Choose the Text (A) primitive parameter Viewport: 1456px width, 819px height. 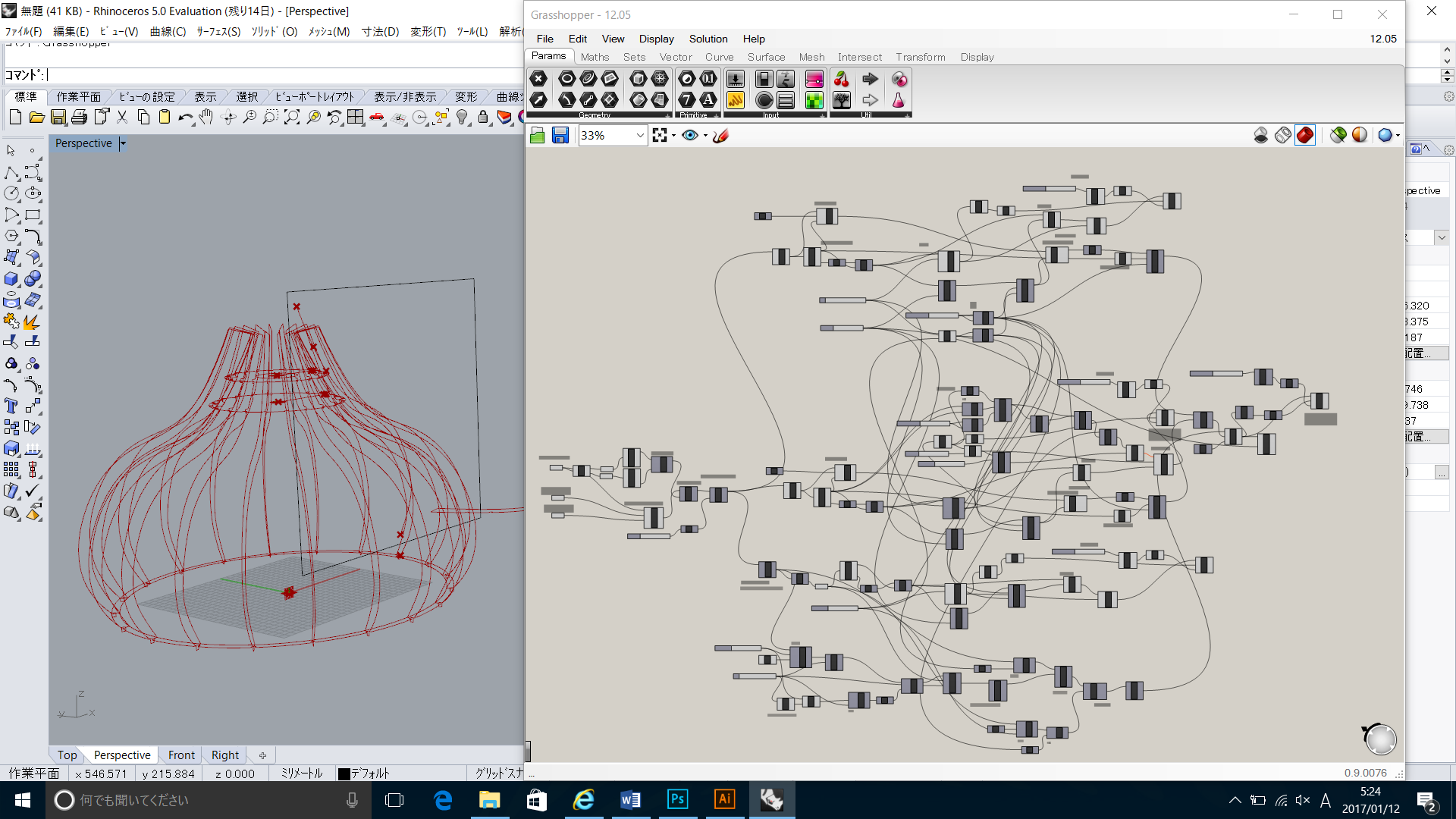(708, 99)
